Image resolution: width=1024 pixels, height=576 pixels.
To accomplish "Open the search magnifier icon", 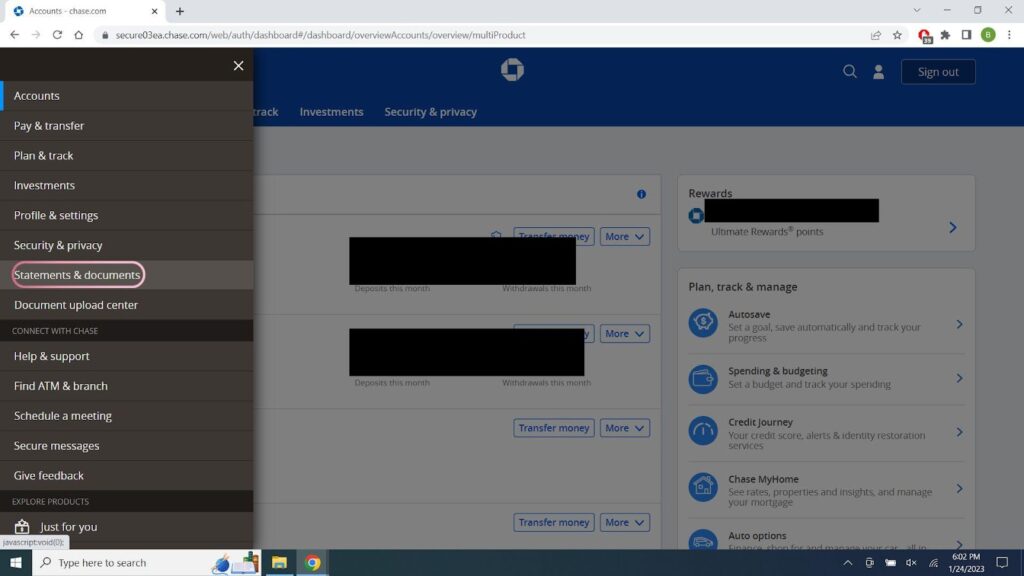I will pos(849,72).
